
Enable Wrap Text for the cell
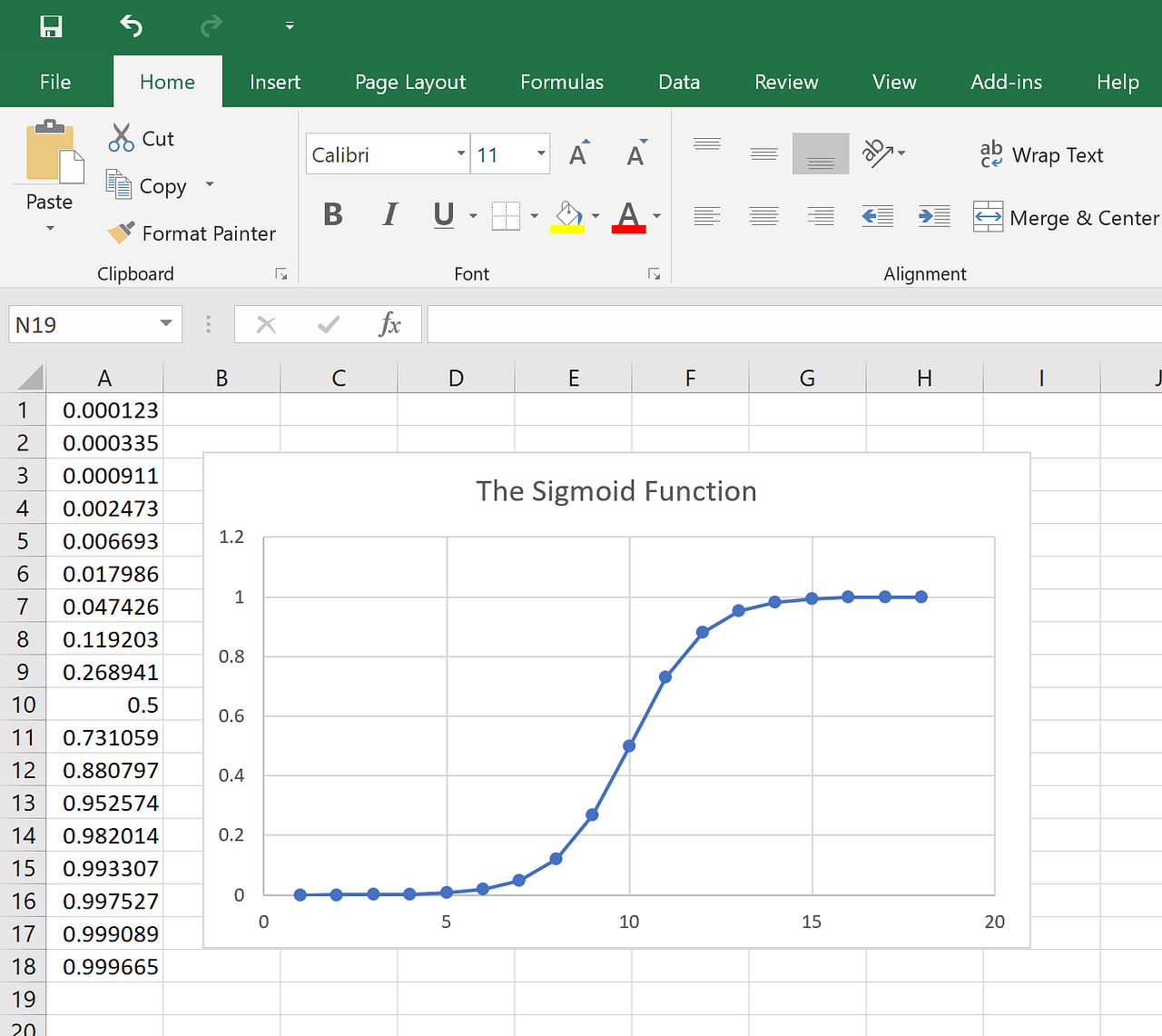click(1041, 154)
